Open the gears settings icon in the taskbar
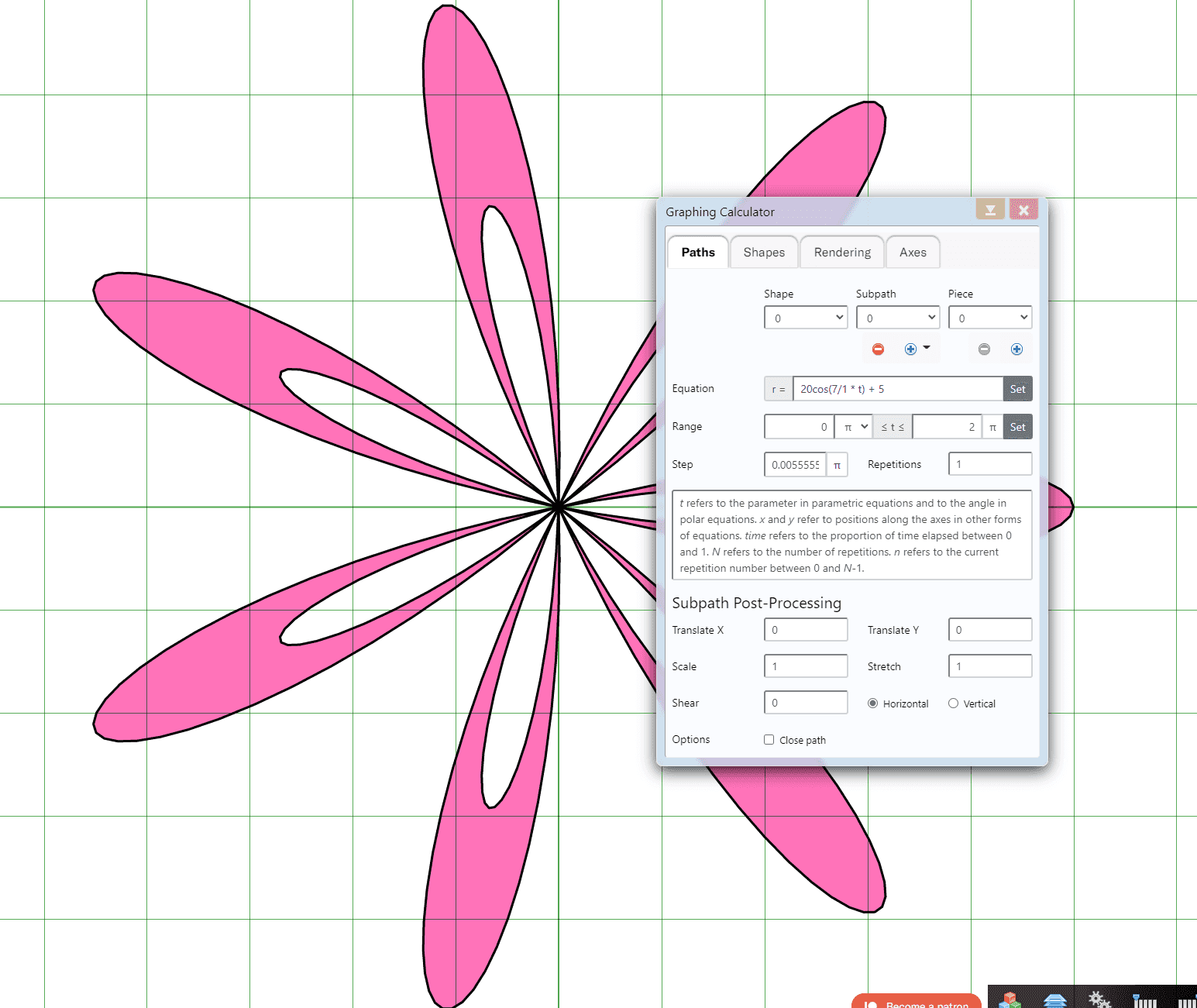The width and height of the screenshot is (1197, 1008). click(x=1099, y=999)
